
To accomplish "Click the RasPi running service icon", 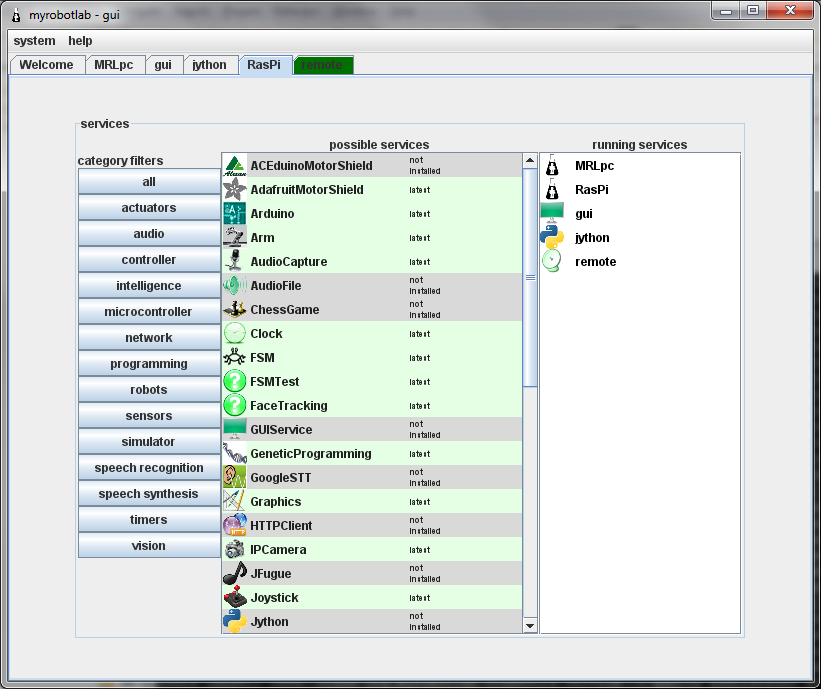I will click(x=552, y=190).
